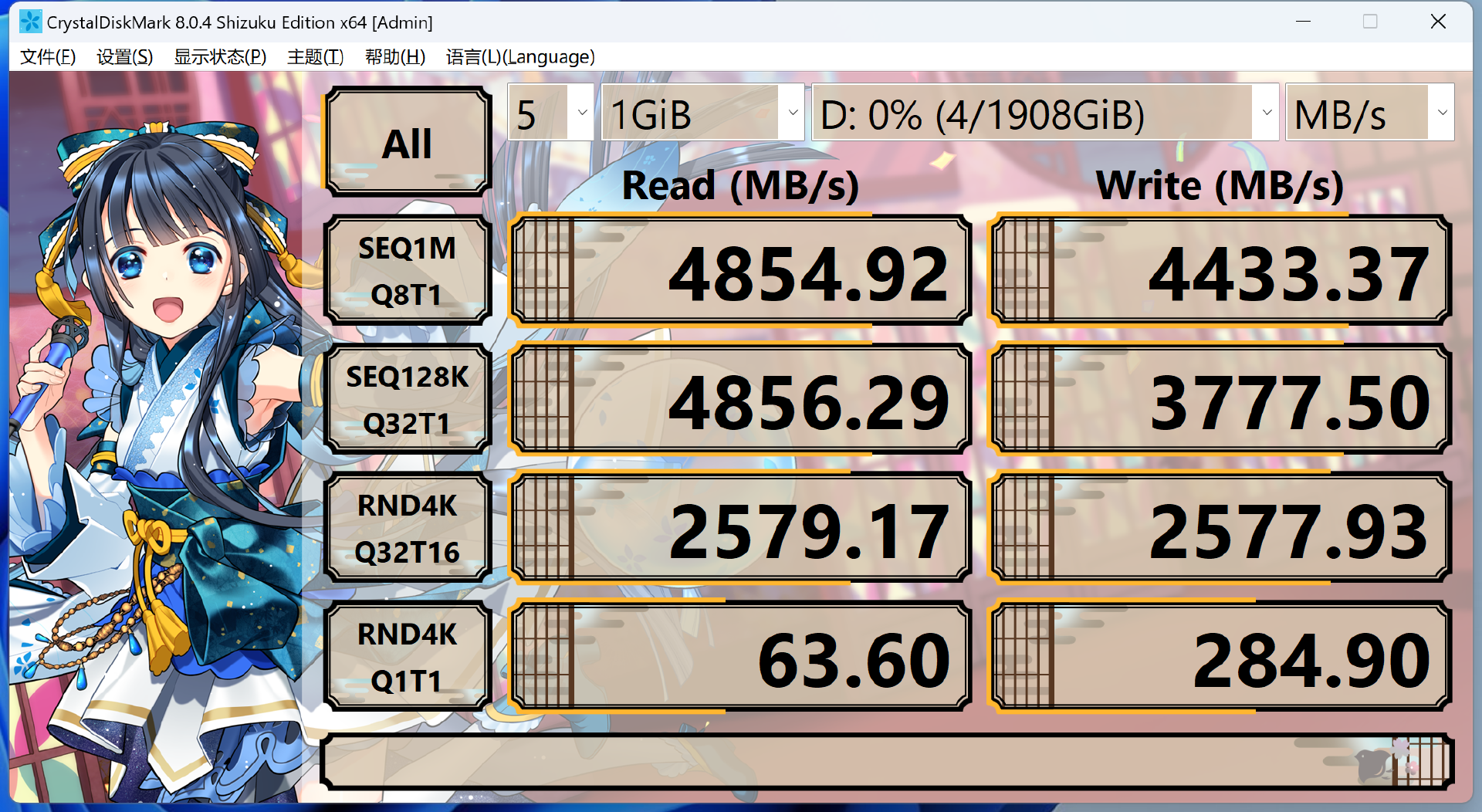Minimize the CrystalDiskMark window

pyautogui.click(x=1303, y=22)
